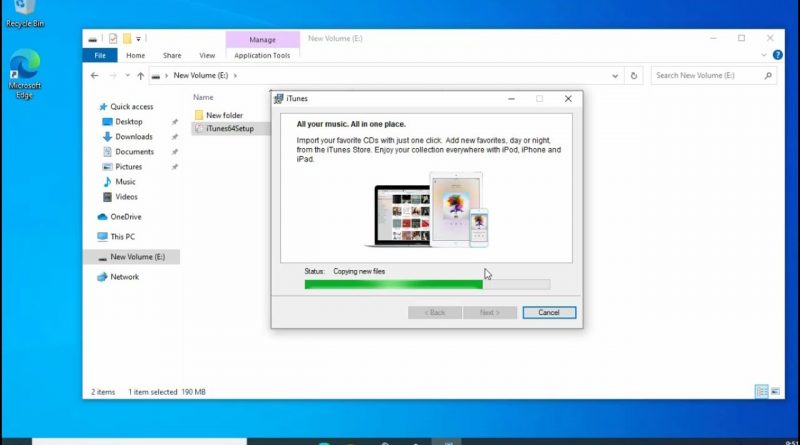Click the 2 items status bar text
Image resolution: width=800 pixels, height=445 pixels.
103,392
